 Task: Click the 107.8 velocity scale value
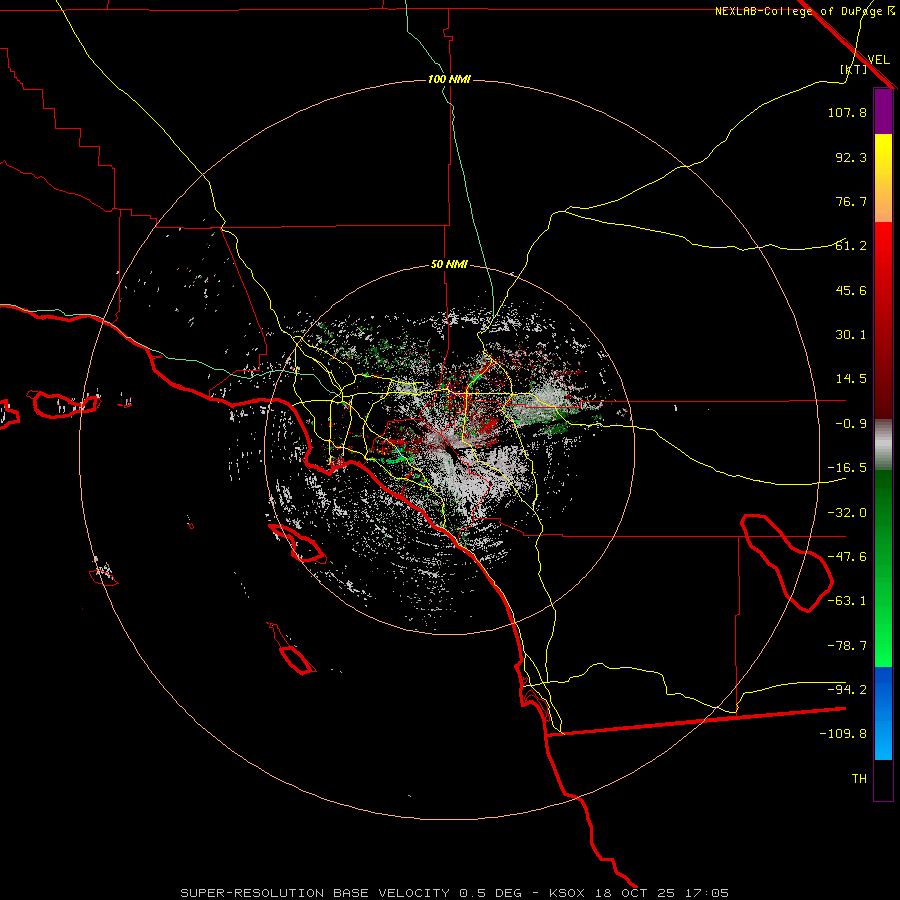(x=847, y=112)
